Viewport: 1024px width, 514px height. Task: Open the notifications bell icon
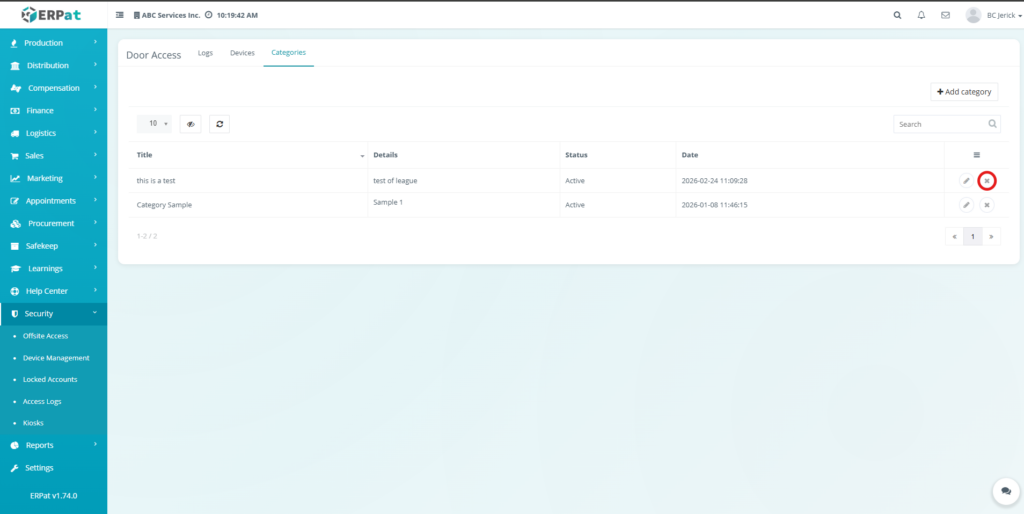921,15
